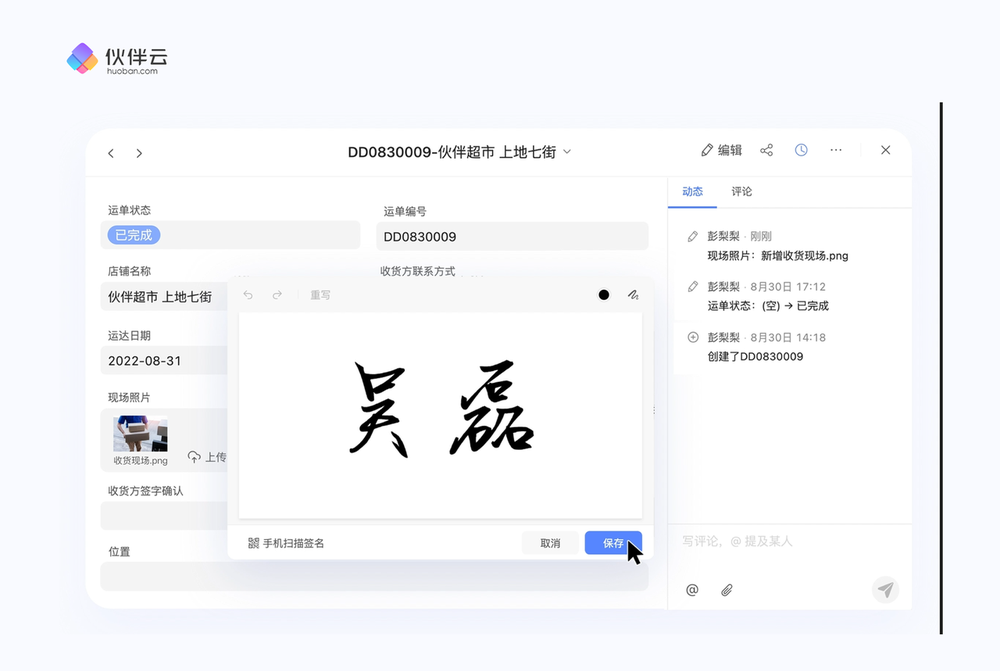Screen dimensions: 1000x671
Task: Go to next record arrow
Action: click(139, 153)
